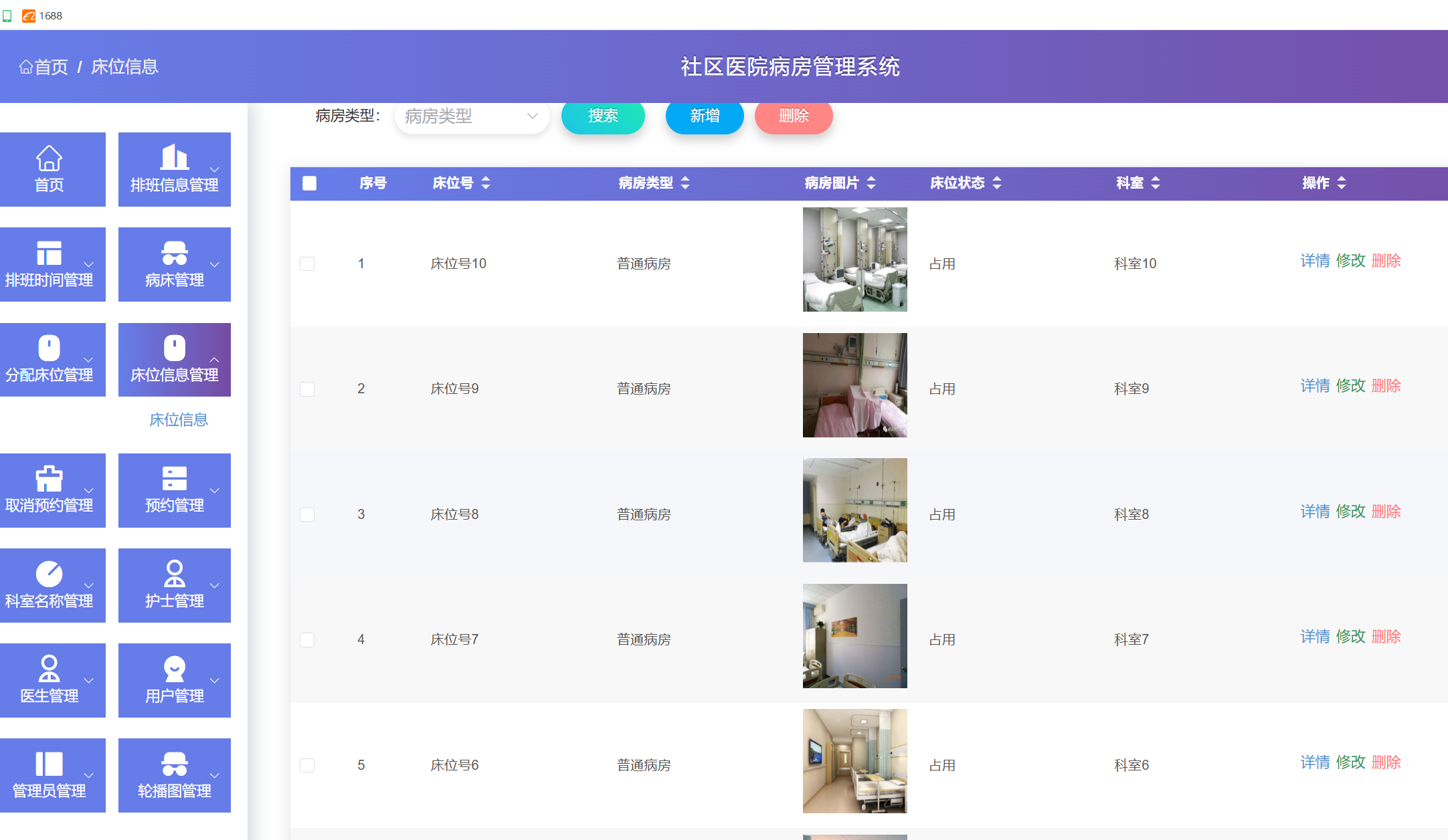
Task: Click 排班时间管理 layout icon
Action: pyautogui.click(x=49, y=253)
